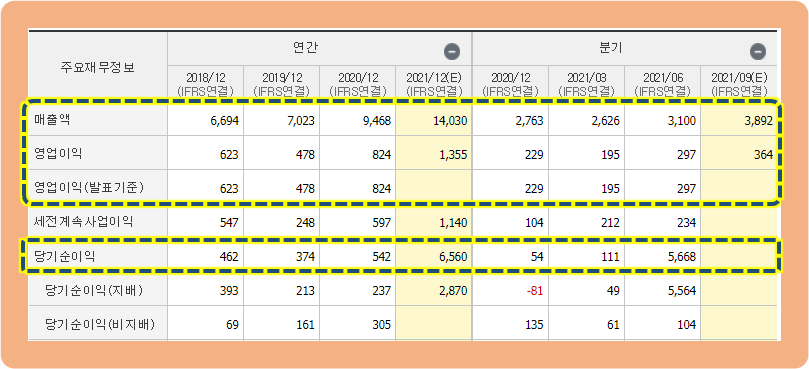Collapse the 연간 section with its minus icon
Screen dimensions: 809x369
click(452, 52)
